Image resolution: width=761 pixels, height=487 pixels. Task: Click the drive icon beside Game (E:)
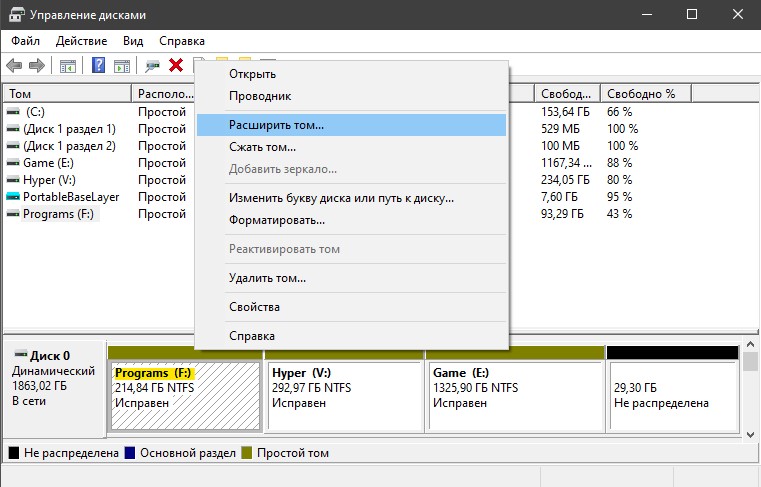[13, 163]
